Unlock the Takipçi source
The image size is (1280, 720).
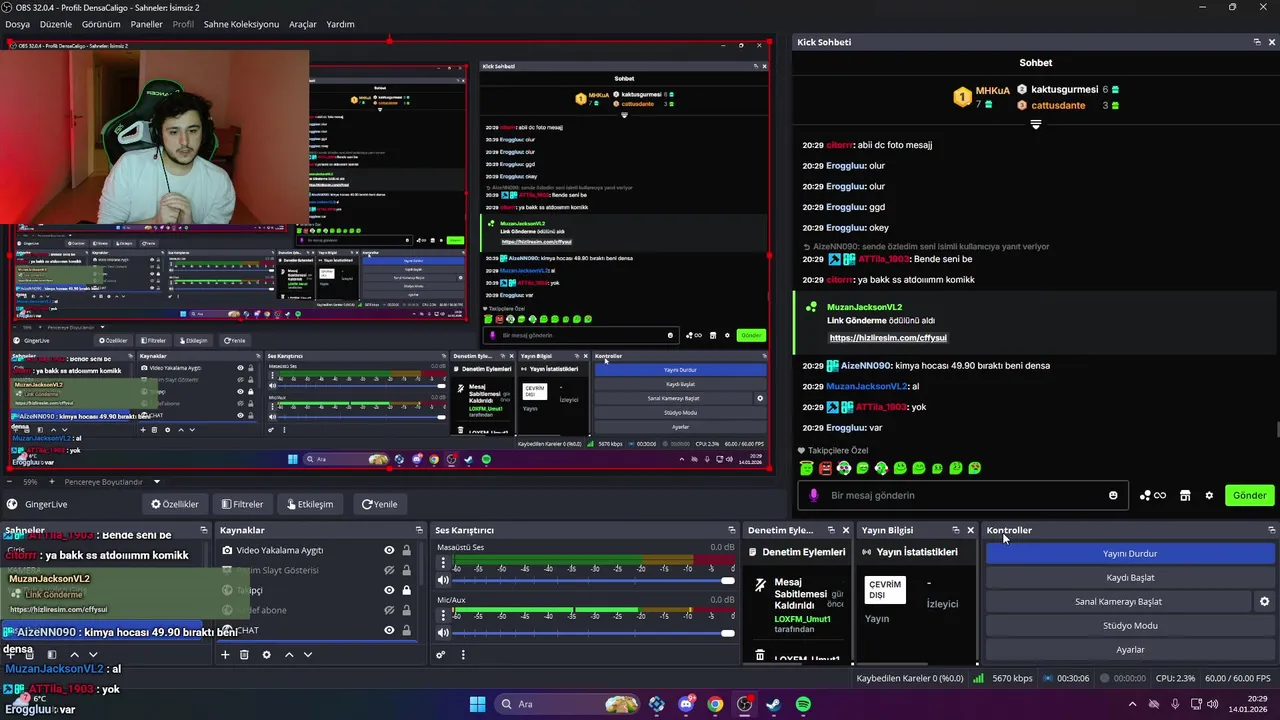coord(406,590)
